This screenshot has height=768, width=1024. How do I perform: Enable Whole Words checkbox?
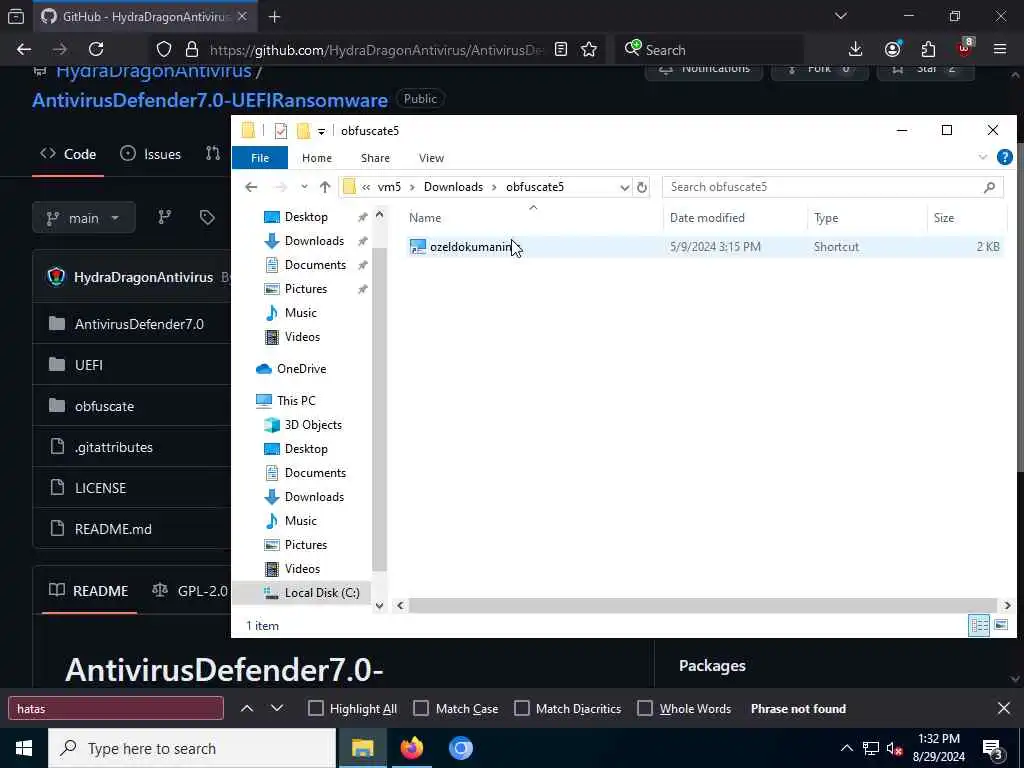(645, 709)
